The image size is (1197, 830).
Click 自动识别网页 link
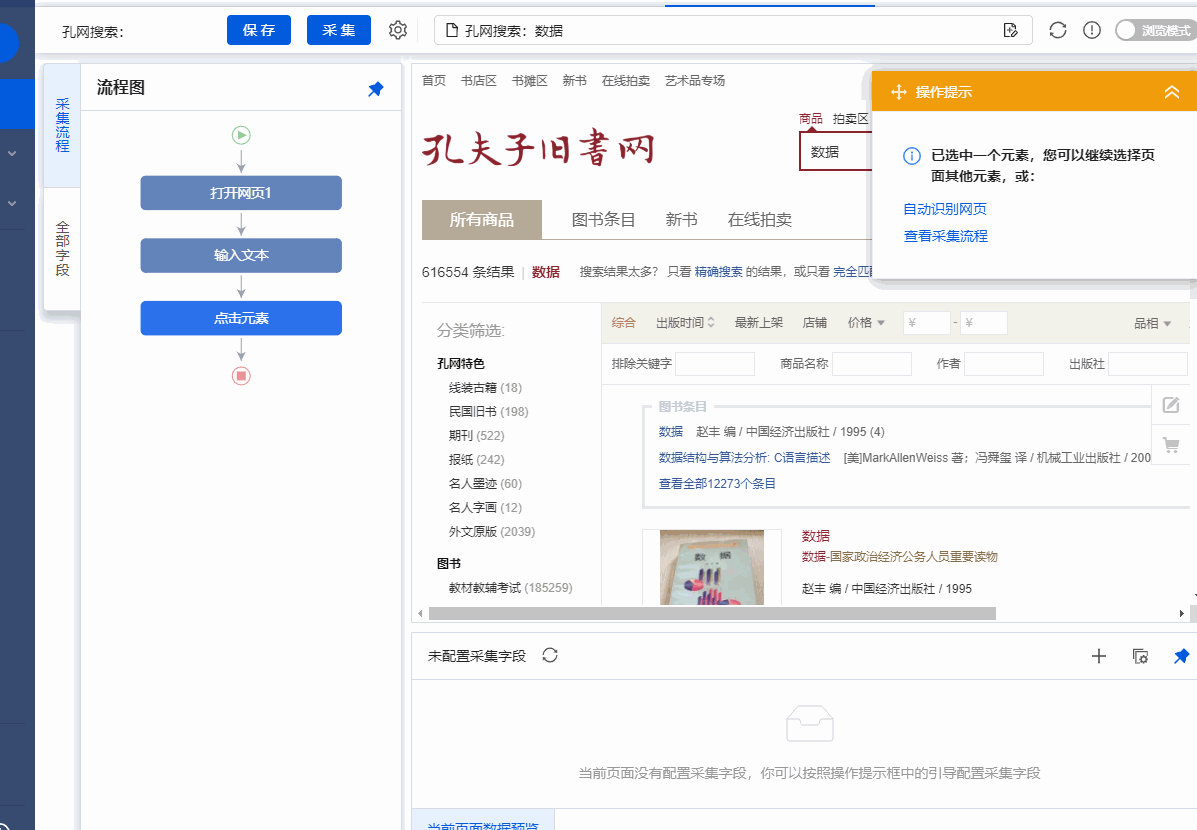click(945, 209)
